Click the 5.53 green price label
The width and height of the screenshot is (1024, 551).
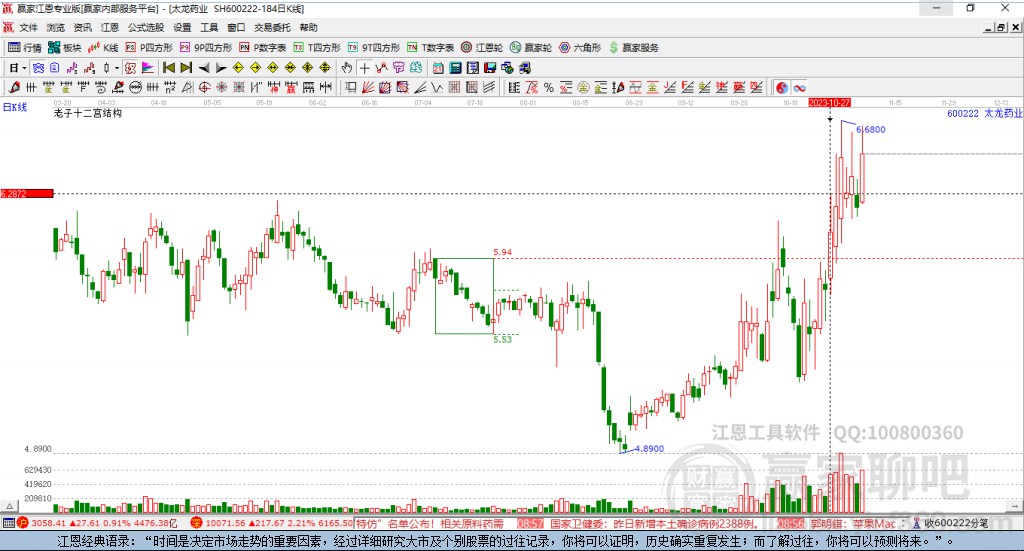503,339
